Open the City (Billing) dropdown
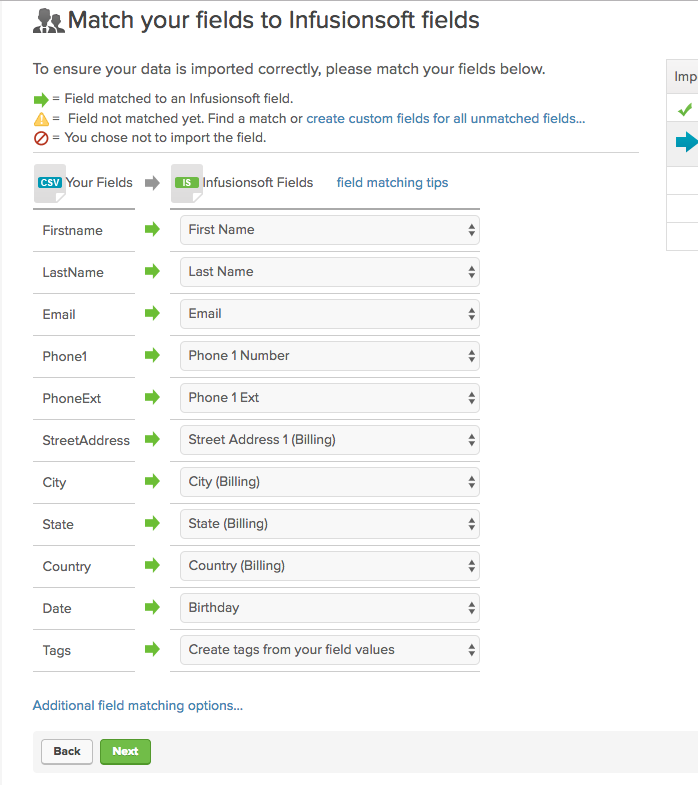 click(329, 482)
